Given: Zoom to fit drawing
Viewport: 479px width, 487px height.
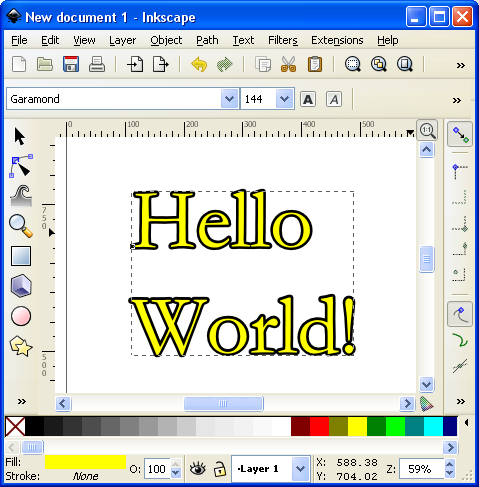Looking at the screenshot, I should [379, 64].
